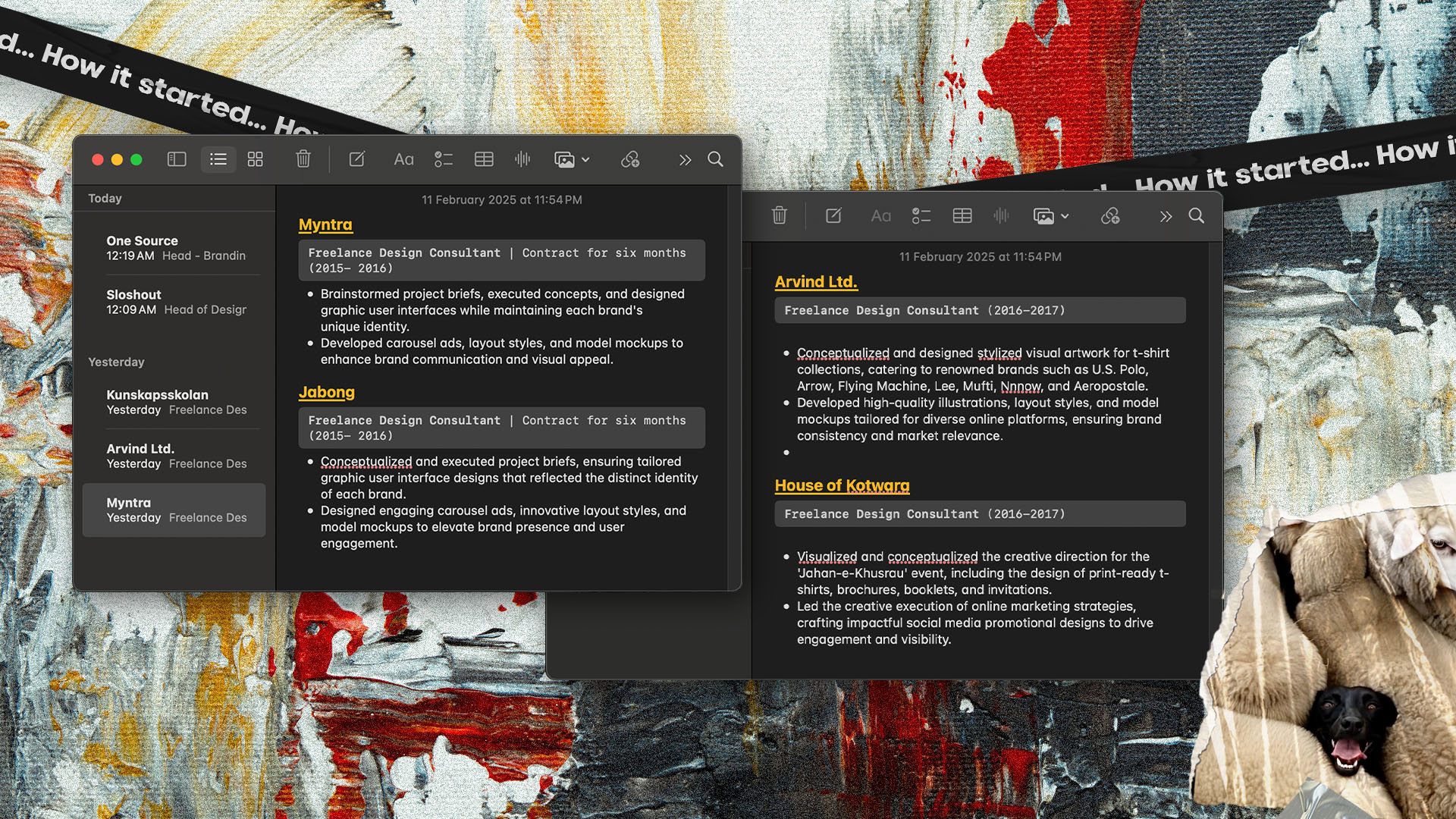
Task: Insert a checklist in front Notes window
Action: coord(444,159)
